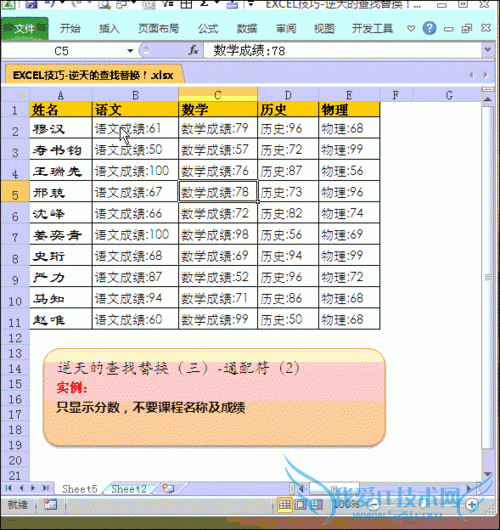Select column D header
500x530 pixels.
click(288, 95)
